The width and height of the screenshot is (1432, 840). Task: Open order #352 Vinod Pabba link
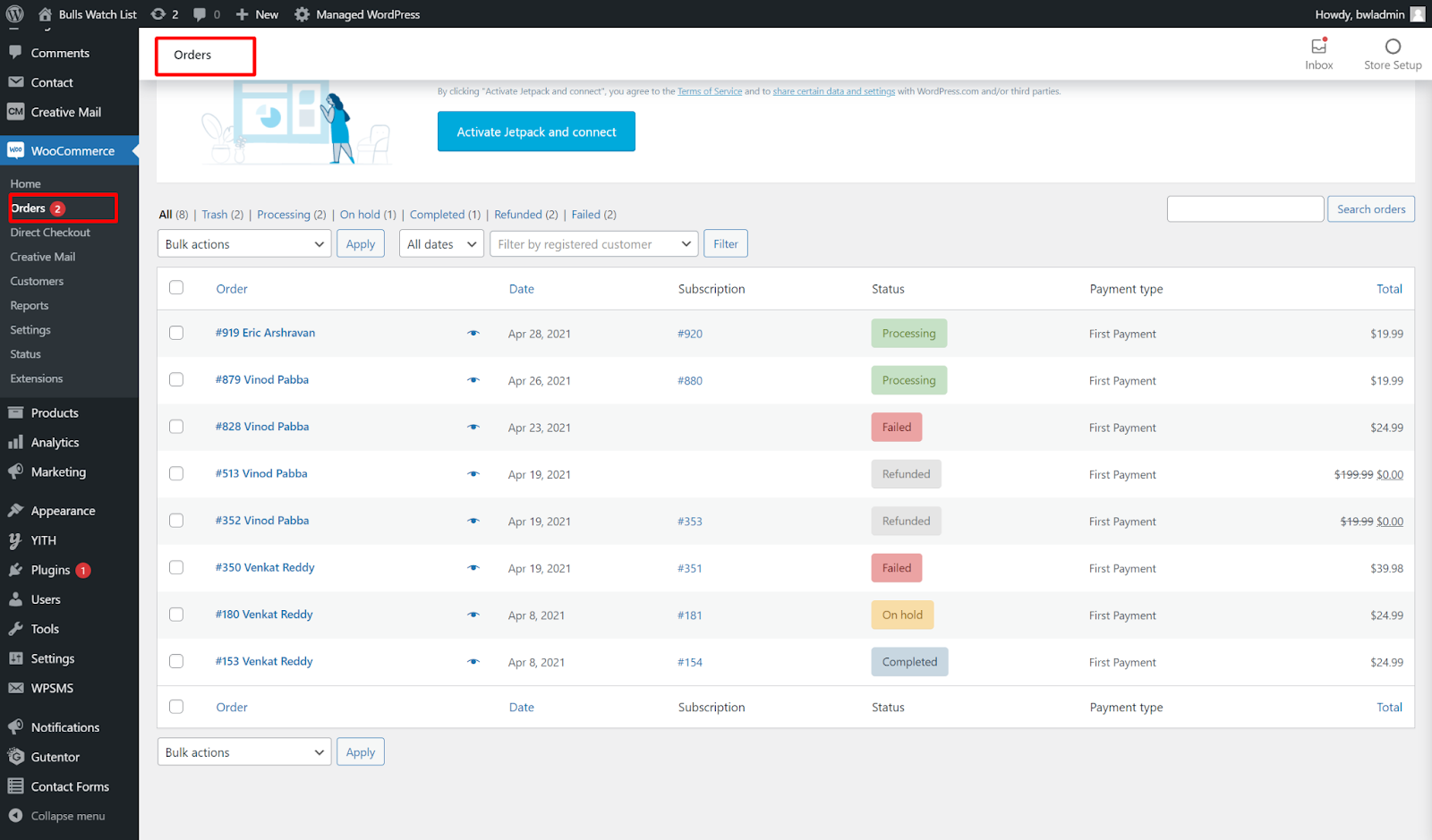coord(262,521)
